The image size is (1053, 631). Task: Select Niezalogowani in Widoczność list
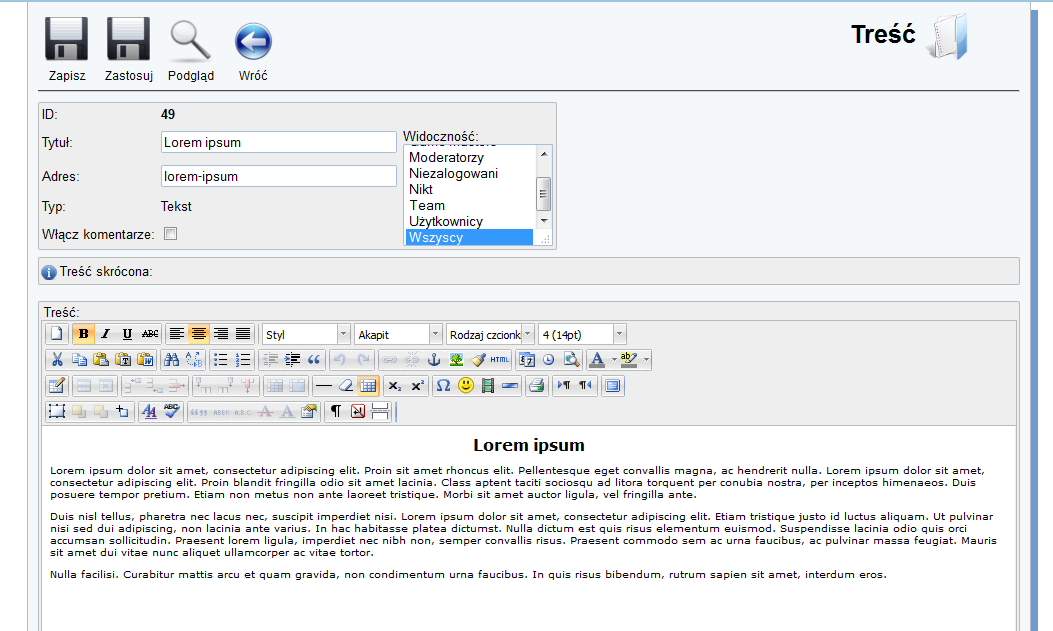pyautogui.click(x=469, y=173)
